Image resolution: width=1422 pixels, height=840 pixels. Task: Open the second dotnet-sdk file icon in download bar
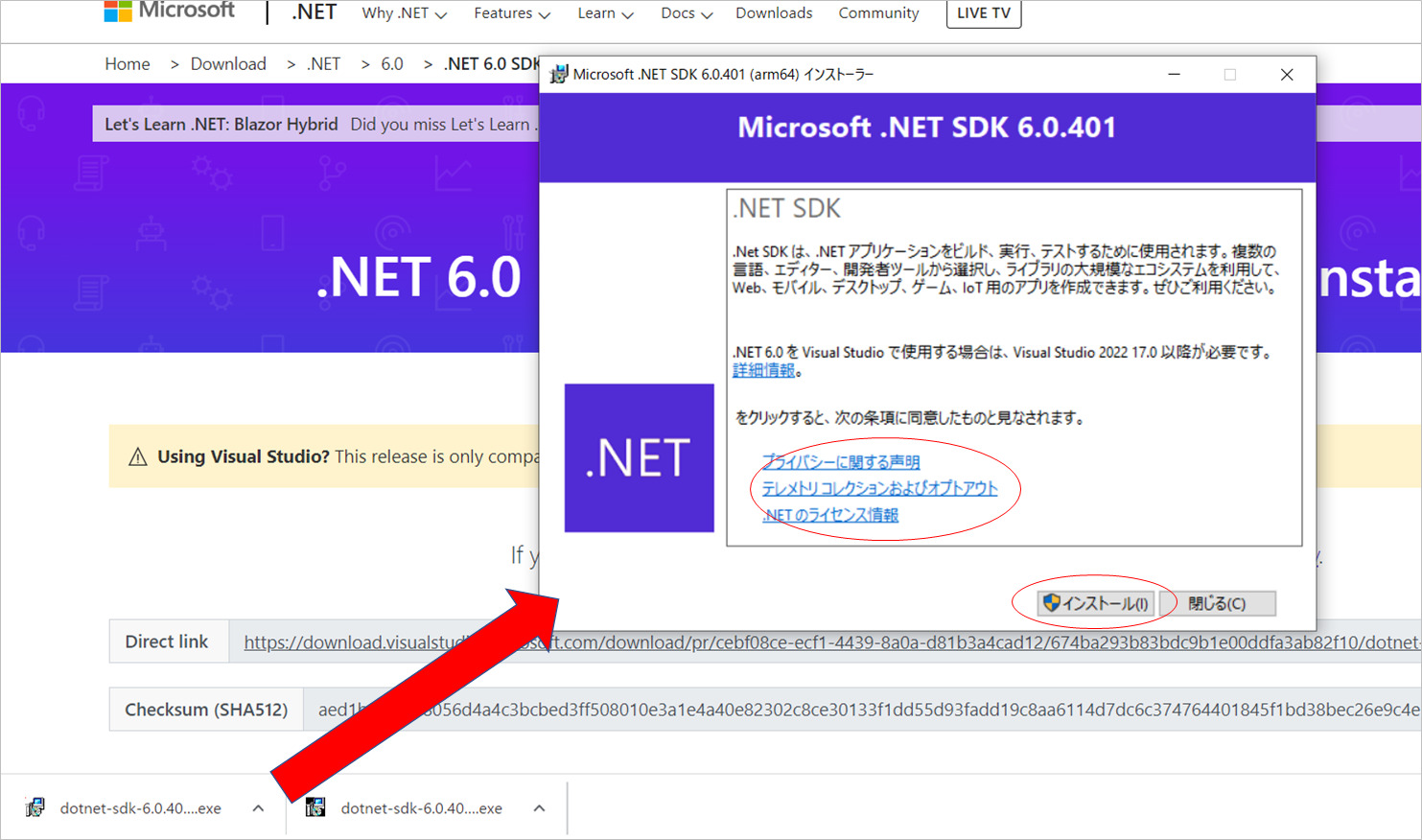pyautogui.click(x=315, y=808)
